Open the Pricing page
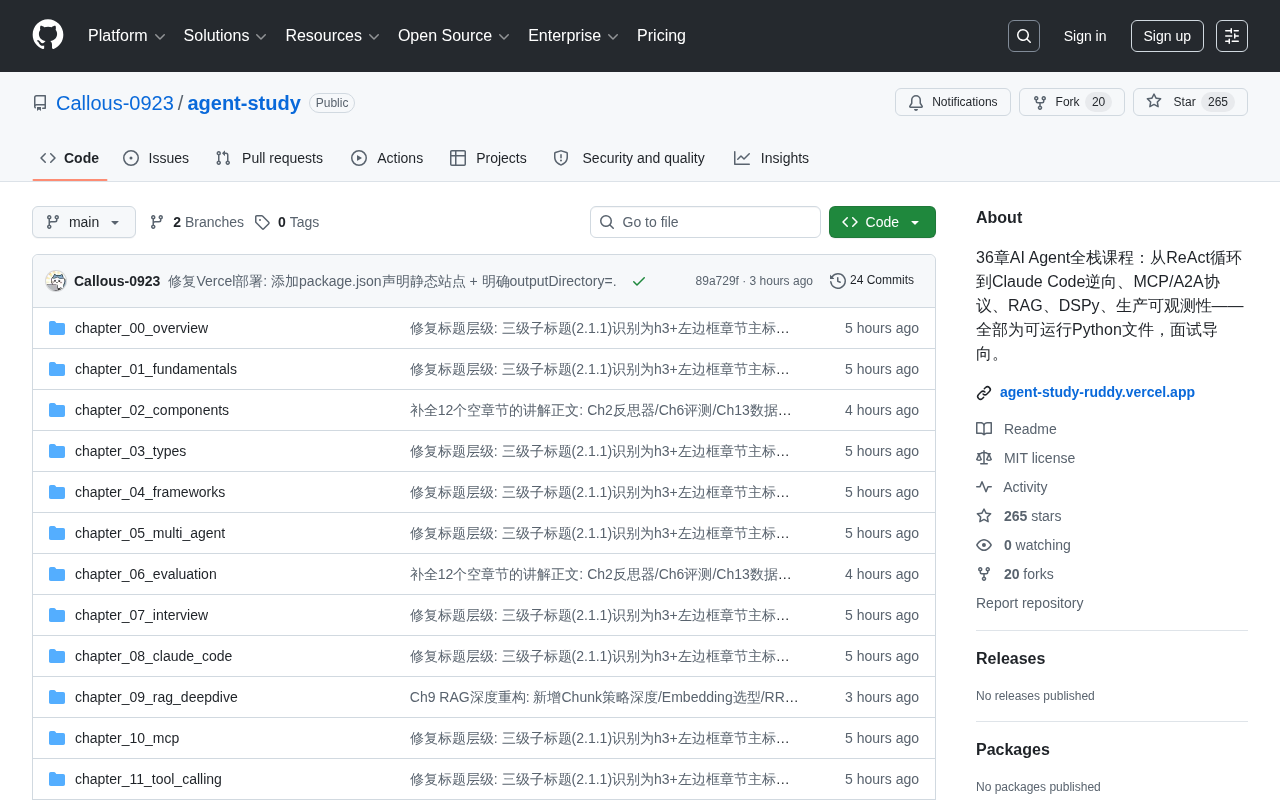1280x800 pixels. point(661,36)
